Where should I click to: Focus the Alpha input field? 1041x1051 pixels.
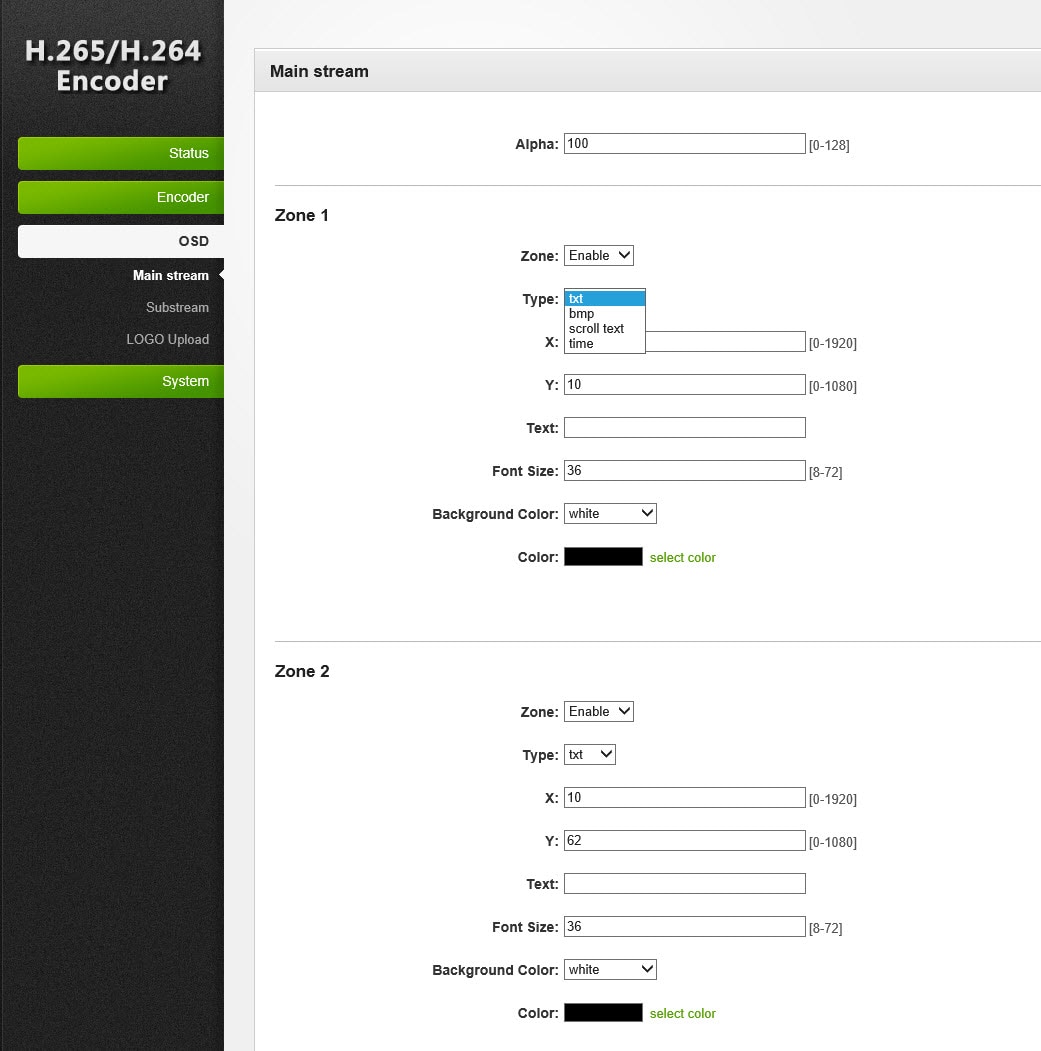point(684,143)
